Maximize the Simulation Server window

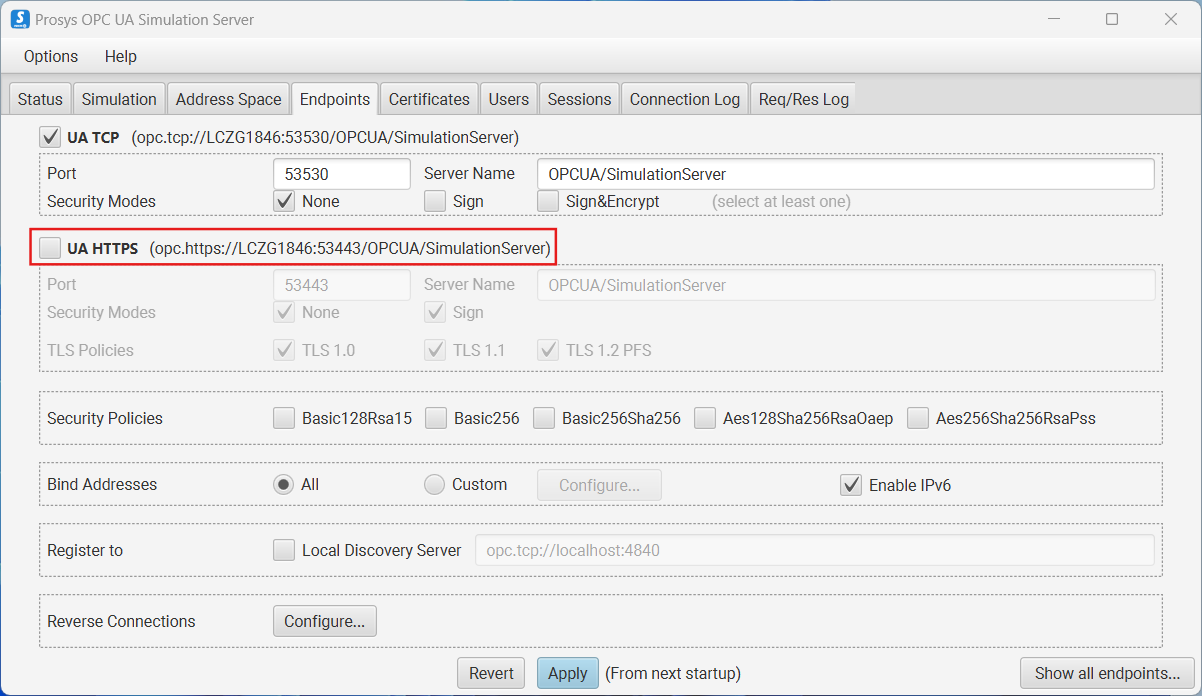point(1112,19)
